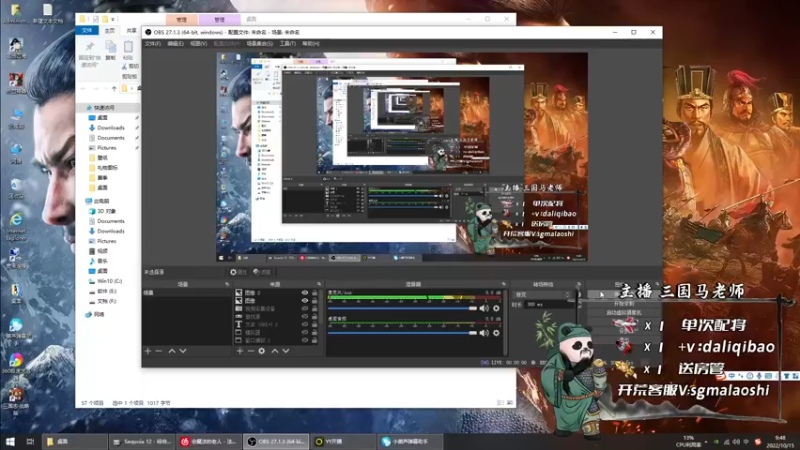Select the 快速访问 node in Explorer tree
The width and height of the screenshot is (800, 450).
point(104,108)
